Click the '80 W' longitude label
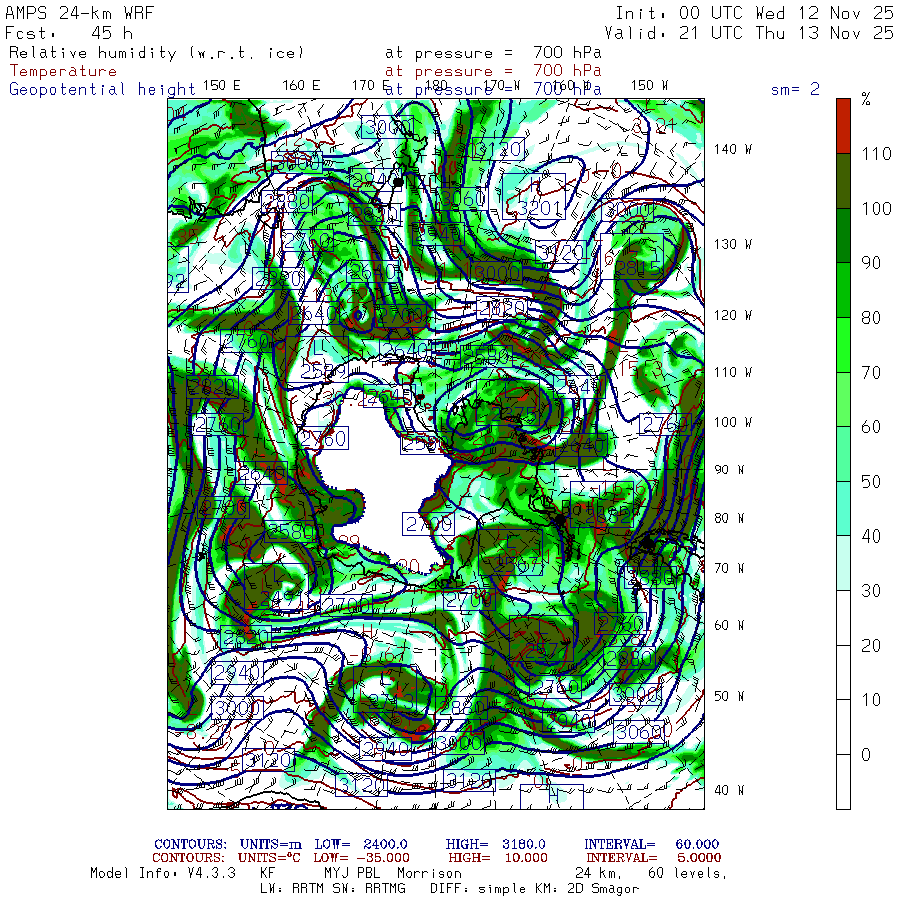Image resolution: width=900 pixels, height=900 pixels. click(x=729, y=518)
